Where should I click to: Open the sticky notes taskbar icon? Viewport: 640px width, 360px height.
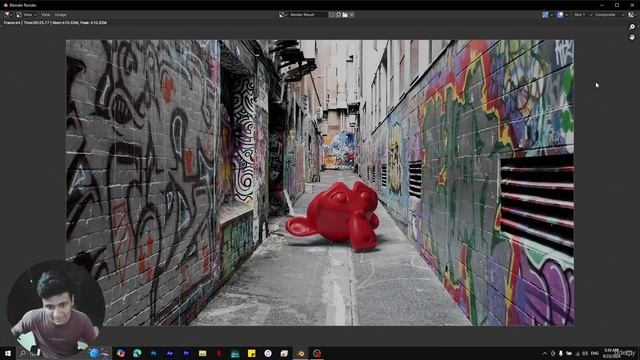pos(251,353)
